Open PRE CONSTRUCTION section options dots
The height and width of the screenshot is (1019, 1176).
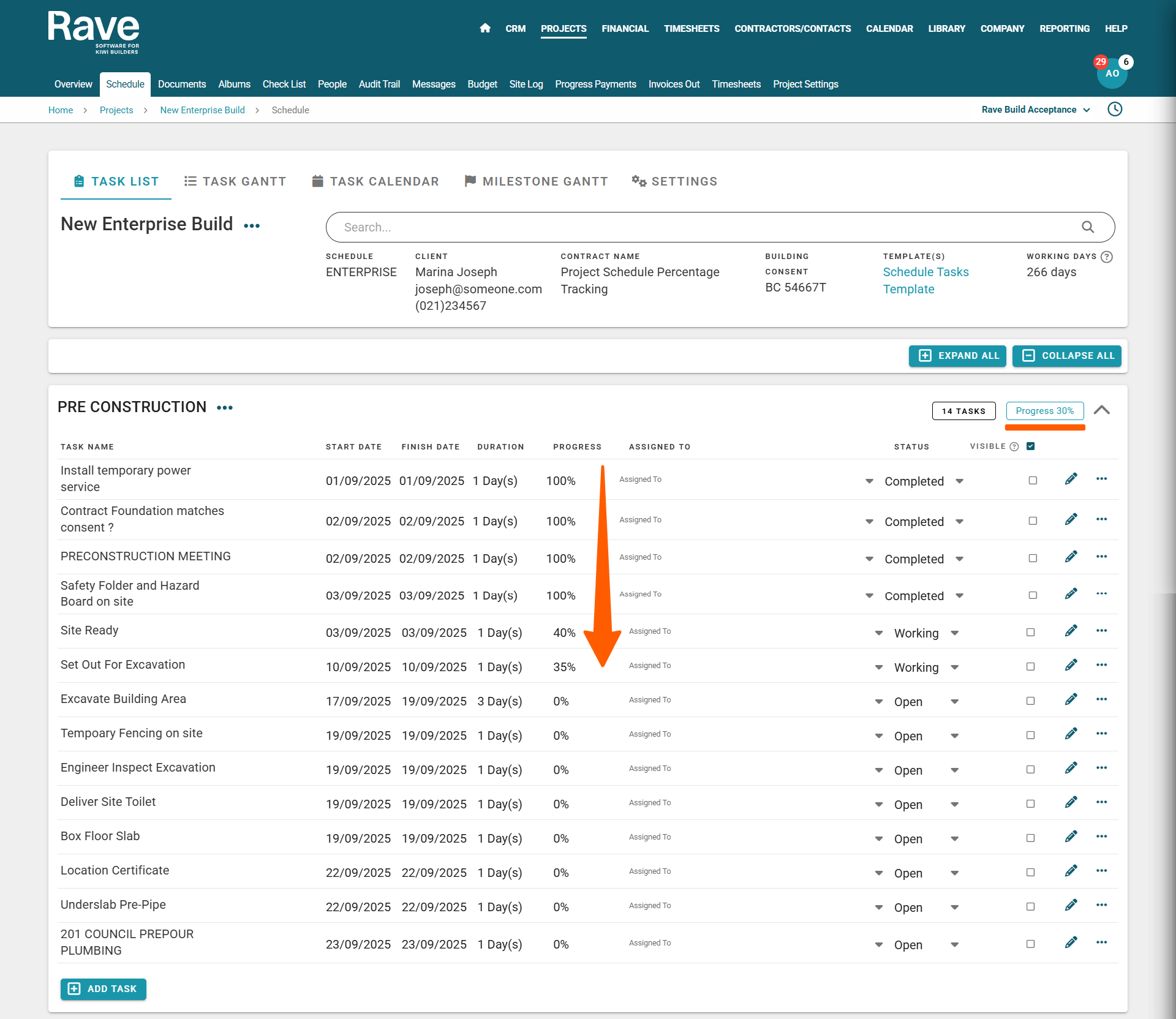tap(225, 408)
